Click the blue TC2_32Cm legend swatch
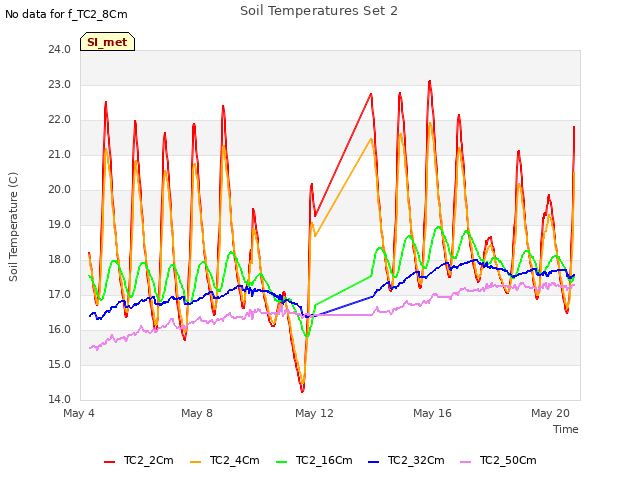The image size is (640, 480). 373,462
